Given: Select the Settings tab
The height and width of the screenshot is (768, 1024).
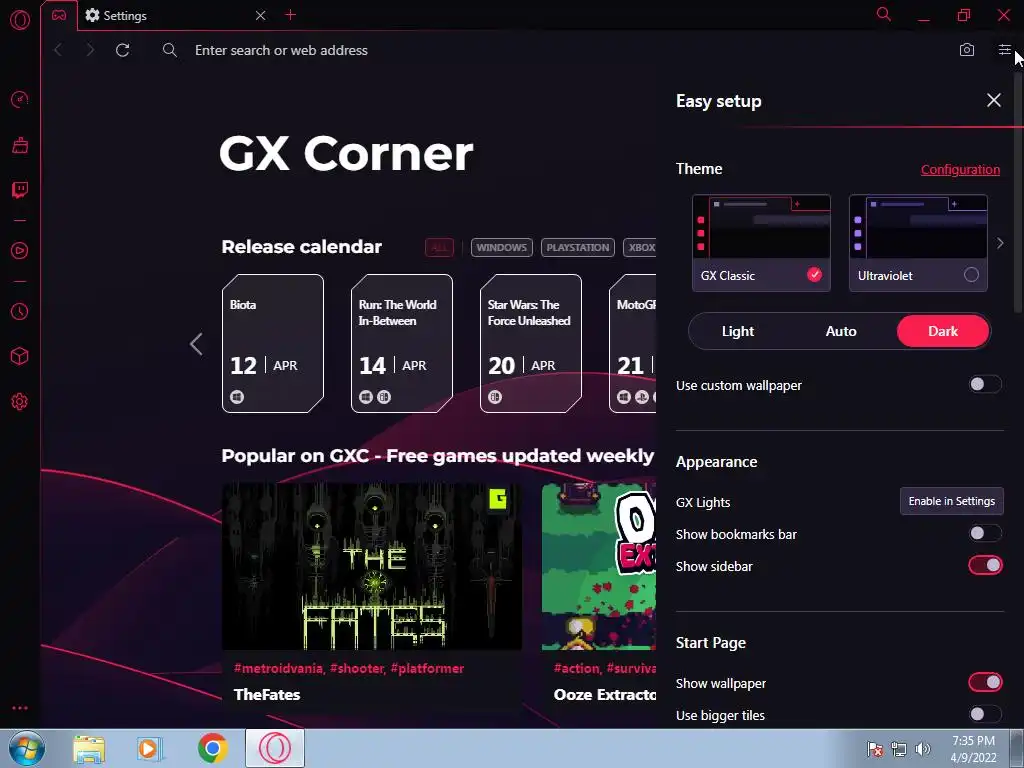Looking at the screenshot, I should 170,16.
